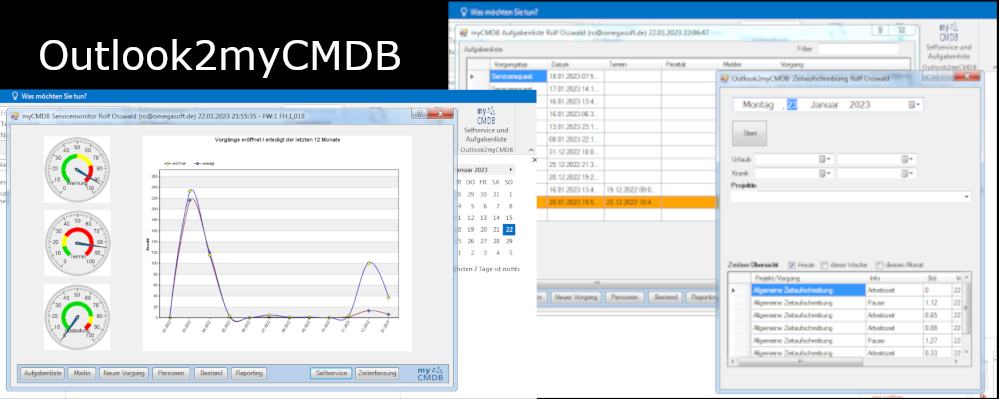This screenshot has height=400, width=1000.
Task: Click 'Was möchten Sie tun?' above Servicemonitor
Action: [54, 96]
